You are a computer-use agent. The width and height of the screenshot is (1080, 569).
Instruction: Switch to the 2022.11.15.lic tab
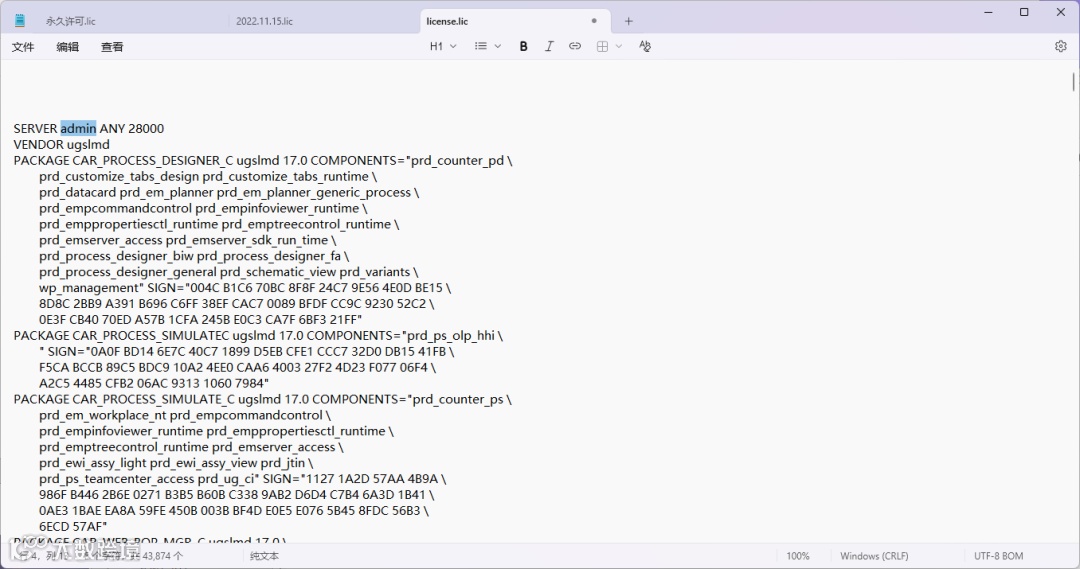(x=264, y=21)
